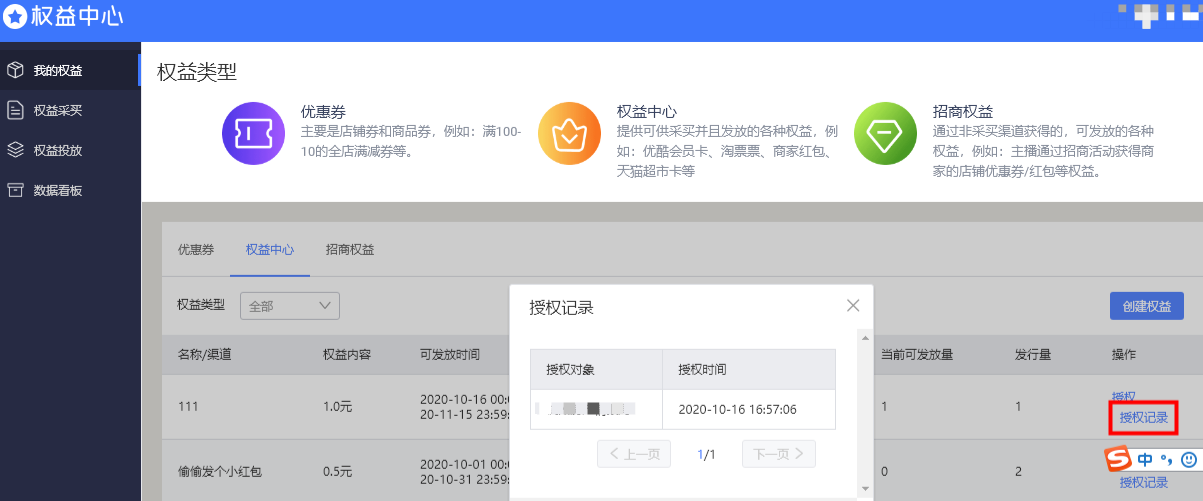Click the Sogou input method S icon

coord(1117,459)
